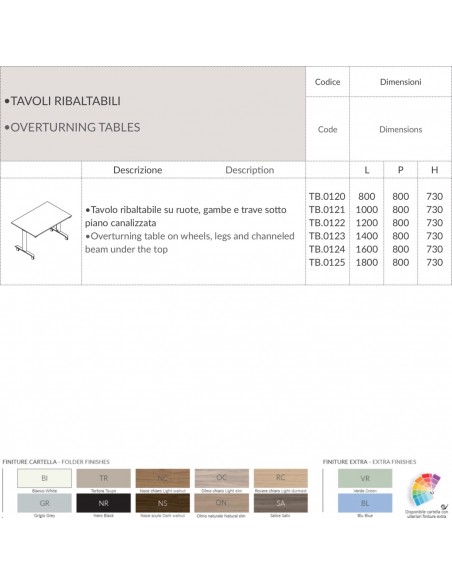This screenshot has height=584, width=452.
Task: Click product code TB.0120
Action: click(327, 196)
